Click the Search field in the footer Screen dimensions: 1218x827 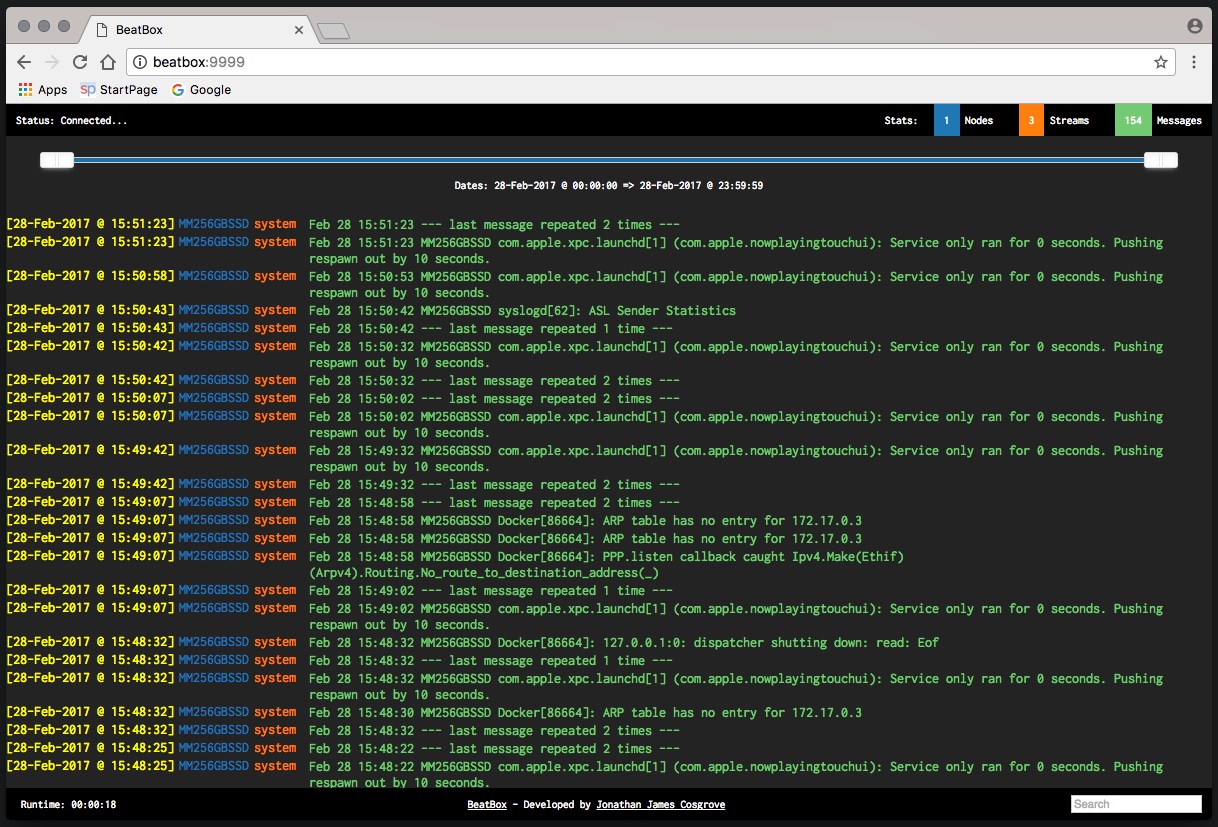1136,804
